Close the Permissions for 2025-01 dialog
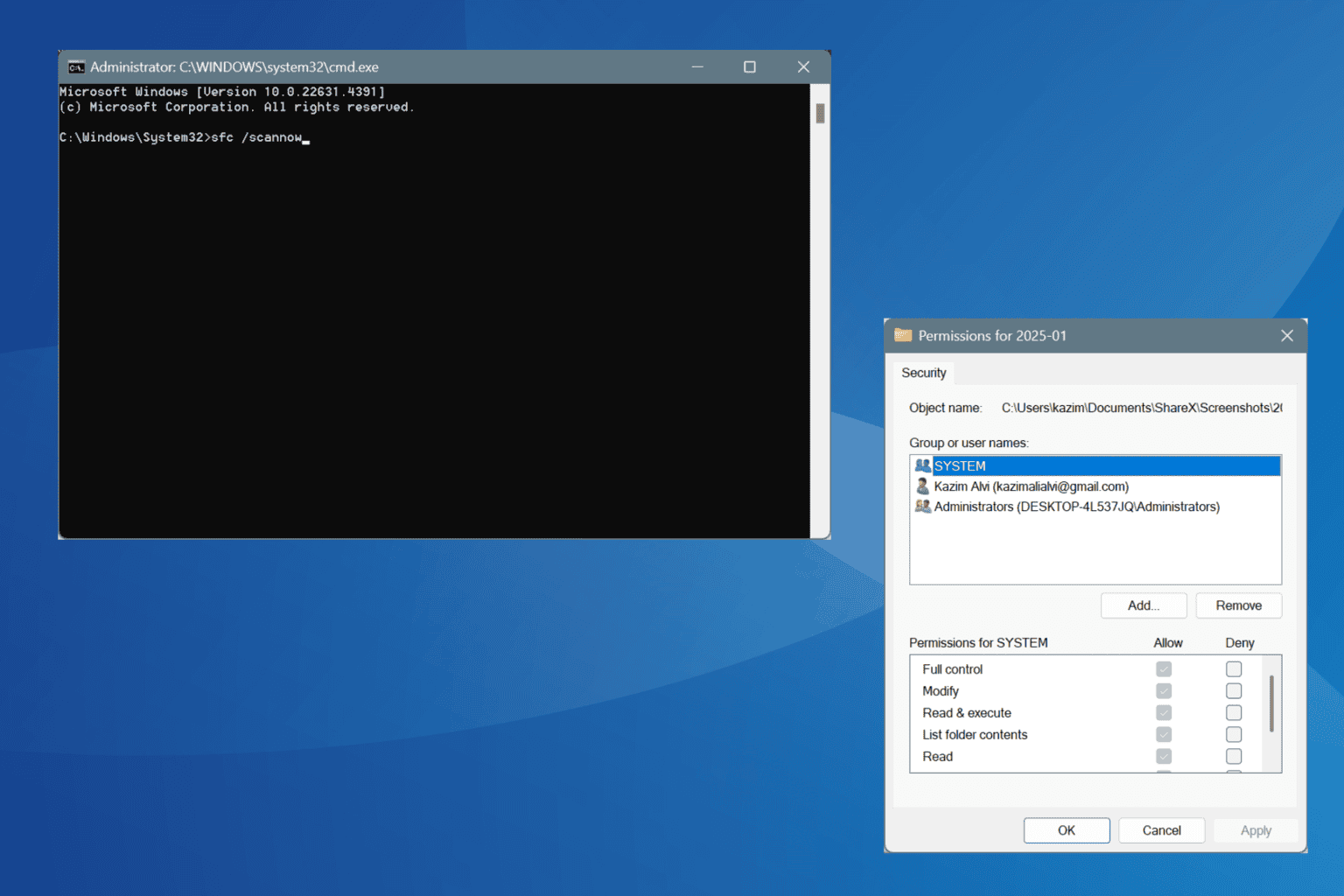 [x=1286, y=335]
